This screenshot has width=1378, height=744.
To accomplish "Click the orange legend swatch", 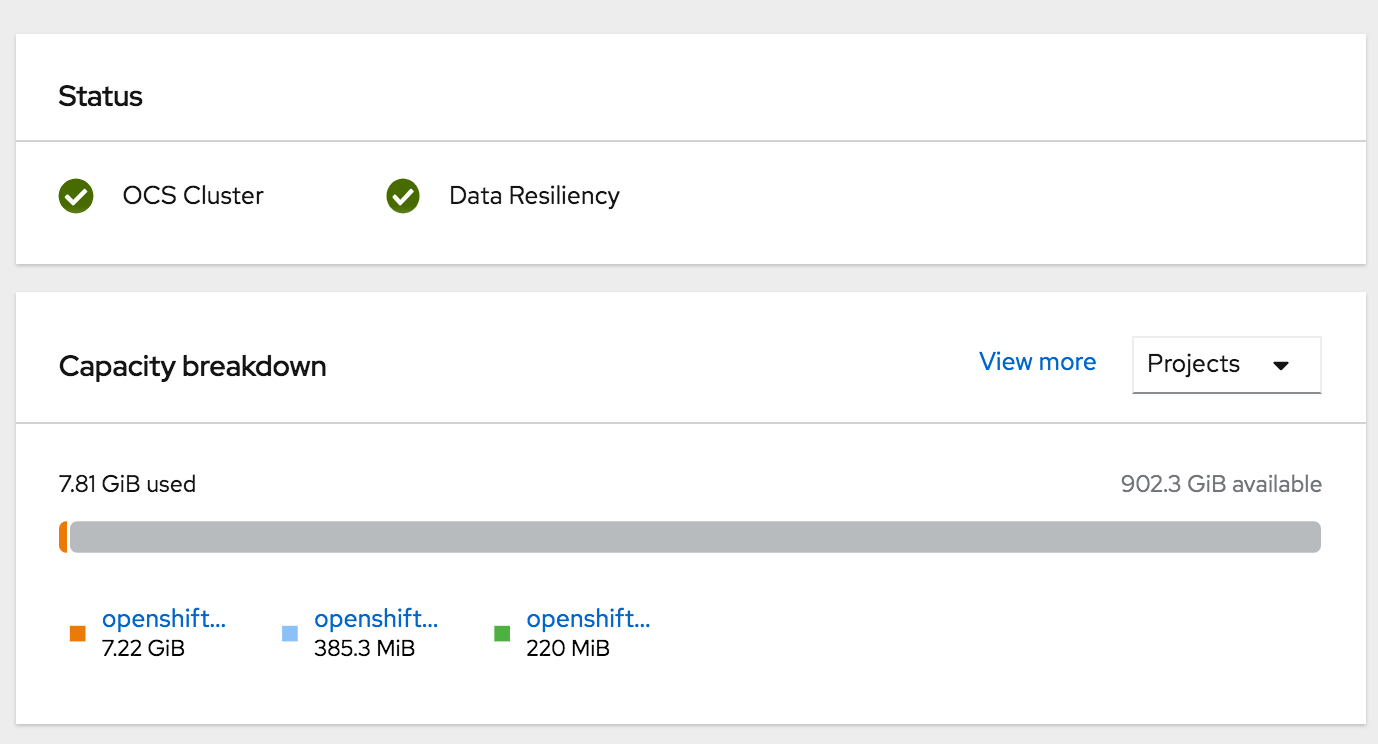I will pyautogui.click(x=78, y=633).
